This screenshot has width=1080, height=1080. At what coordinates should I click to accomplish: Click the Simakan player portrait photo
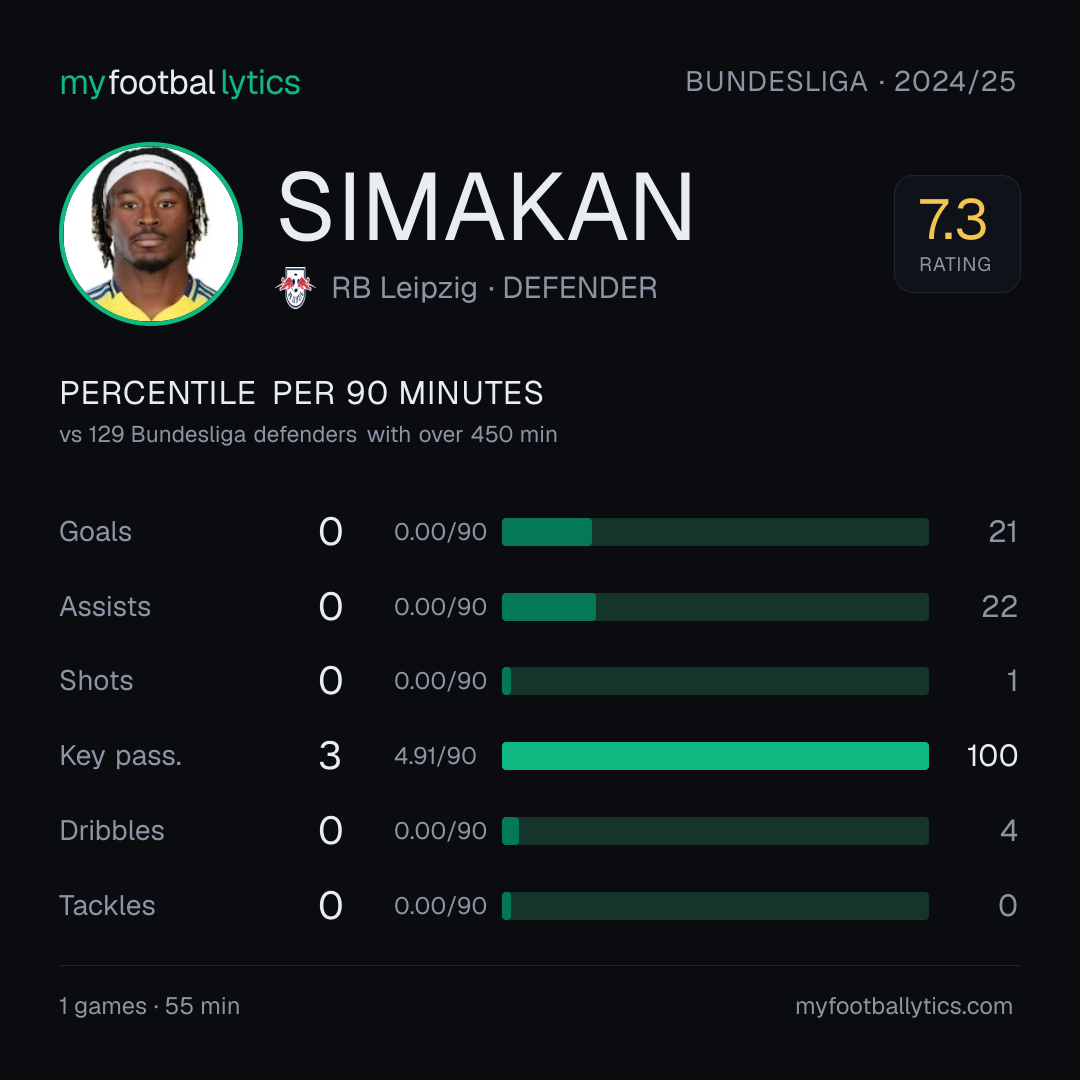tap(151, 233)
